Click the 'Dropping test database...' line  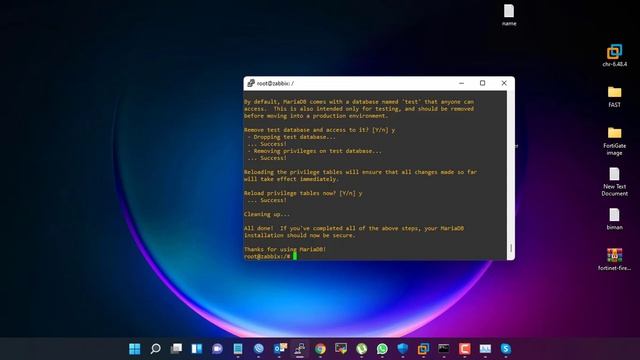(x=291, y=137)
